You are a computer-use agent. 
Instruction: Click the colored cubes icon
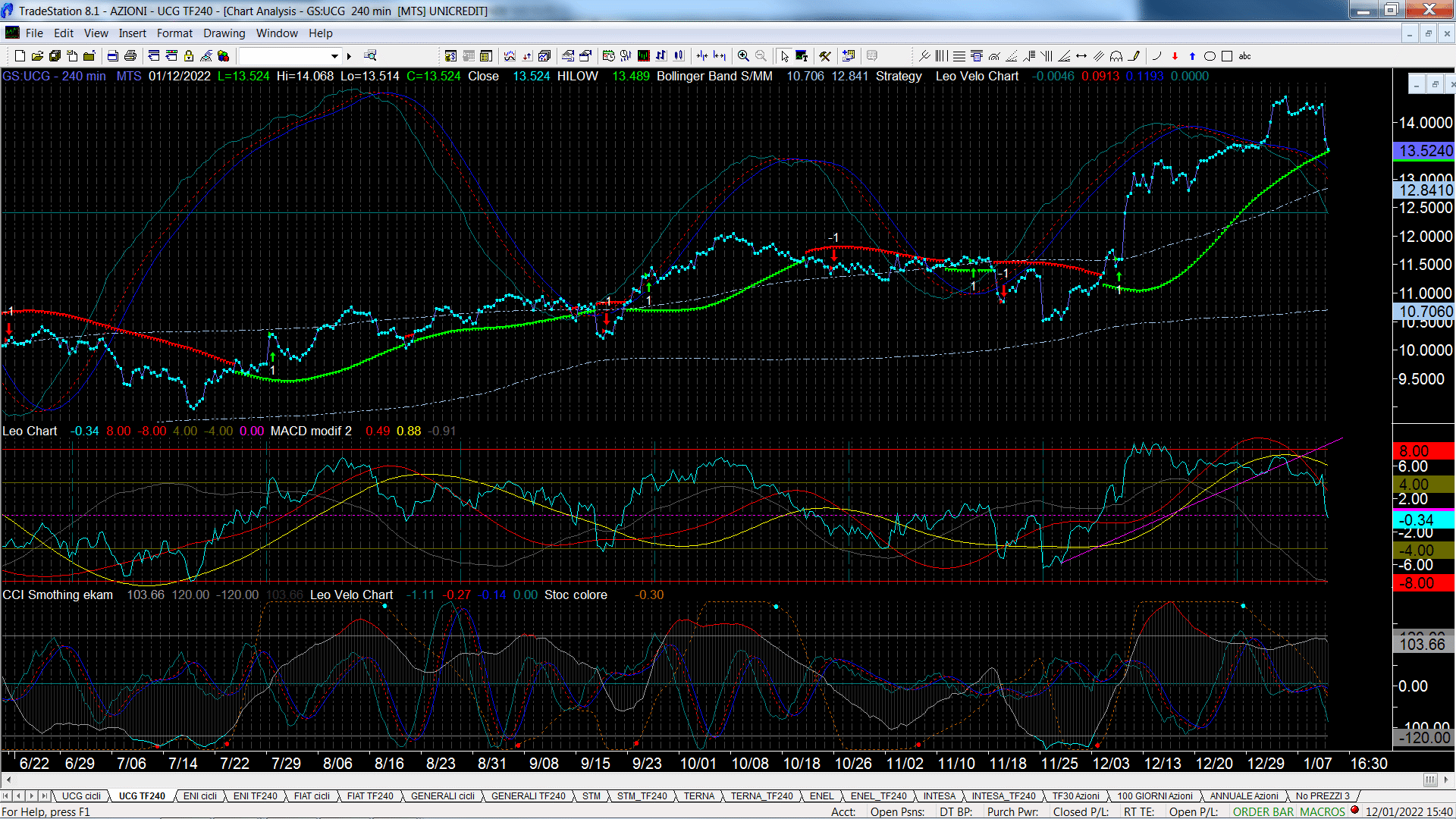(223, 55)
